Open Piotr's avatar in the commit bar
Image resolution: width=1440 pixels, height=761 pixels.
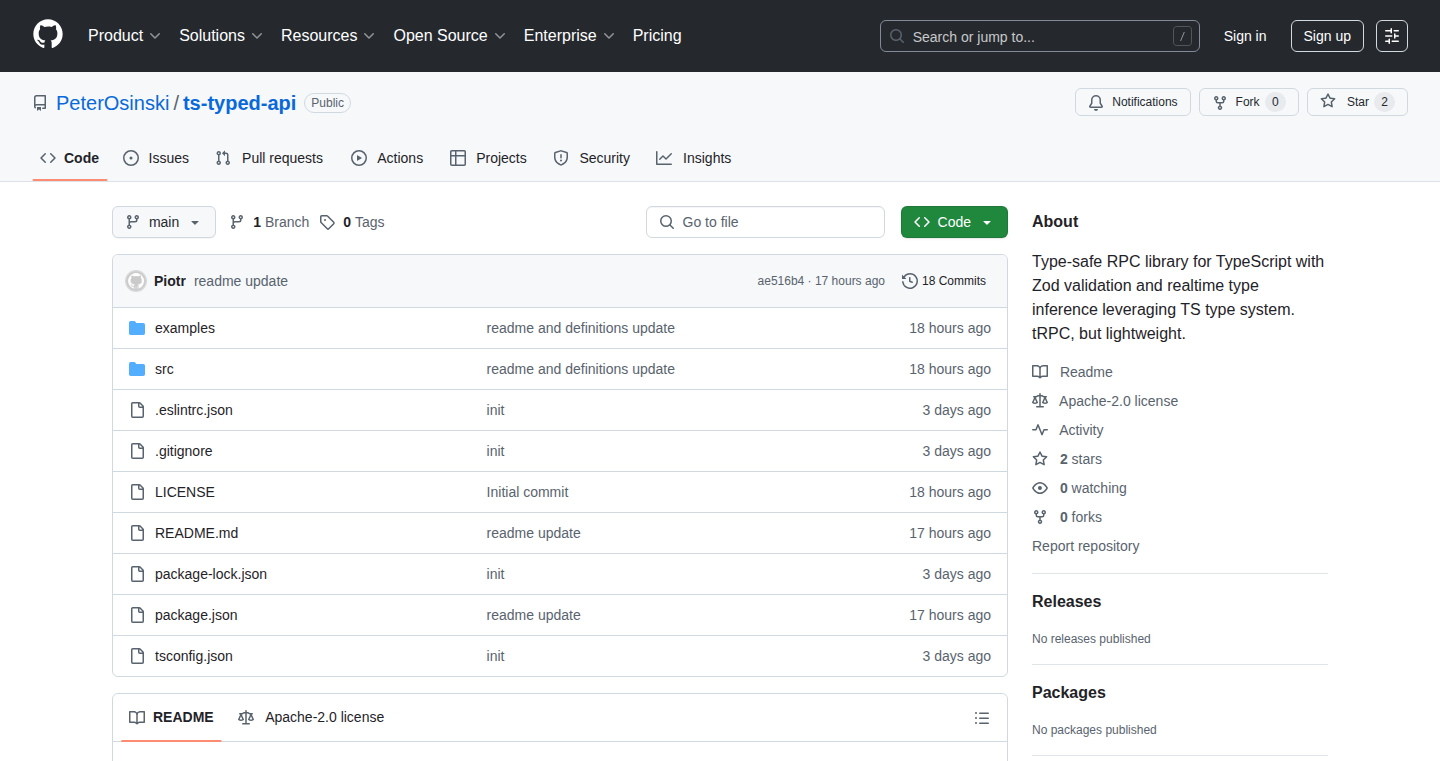click(136, 281)
